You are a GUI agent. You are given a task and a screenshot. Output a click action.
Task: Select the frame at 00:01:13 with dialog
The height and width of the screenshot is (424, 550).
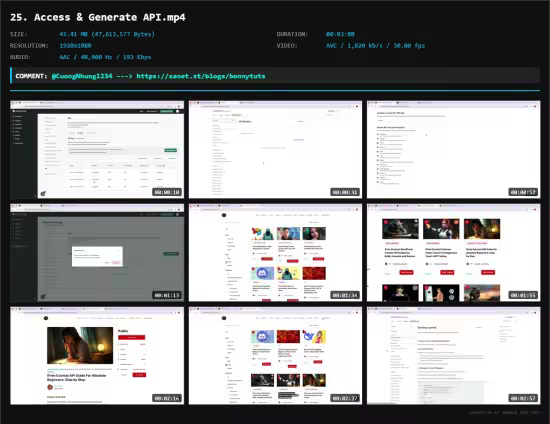(x=97, y=253)
